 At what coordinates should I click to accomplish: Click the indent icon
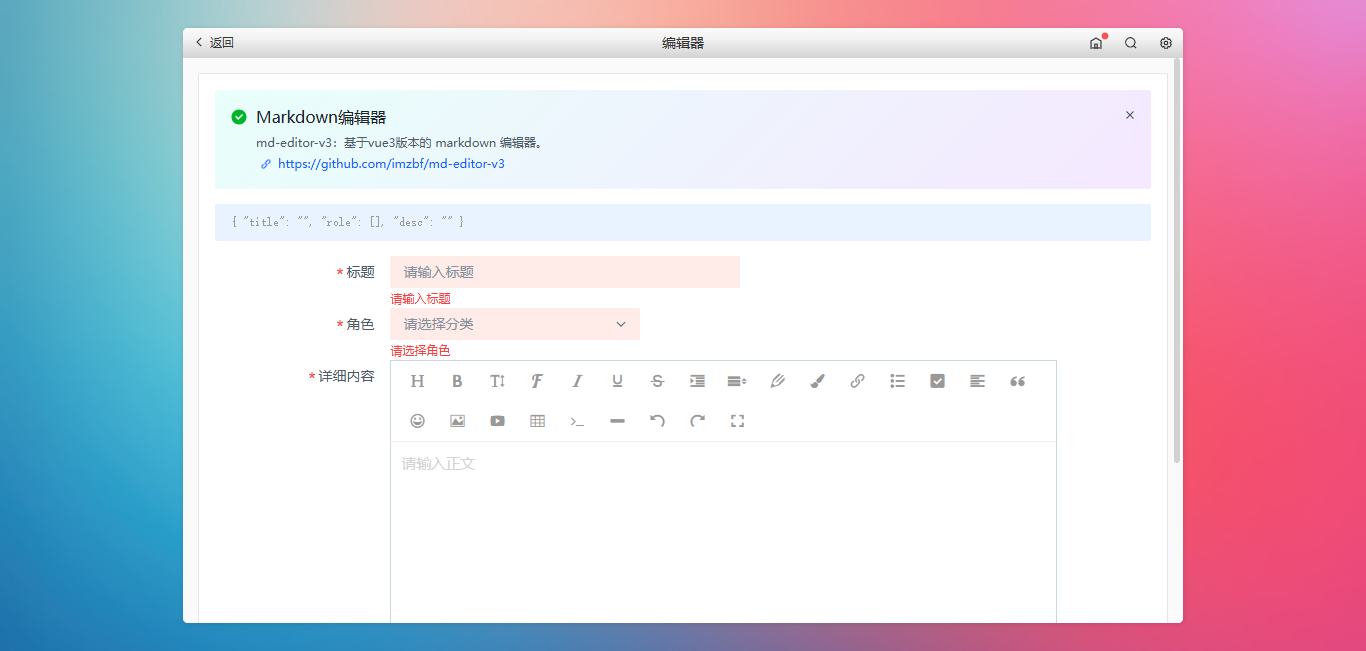click(x=697, y=381)
